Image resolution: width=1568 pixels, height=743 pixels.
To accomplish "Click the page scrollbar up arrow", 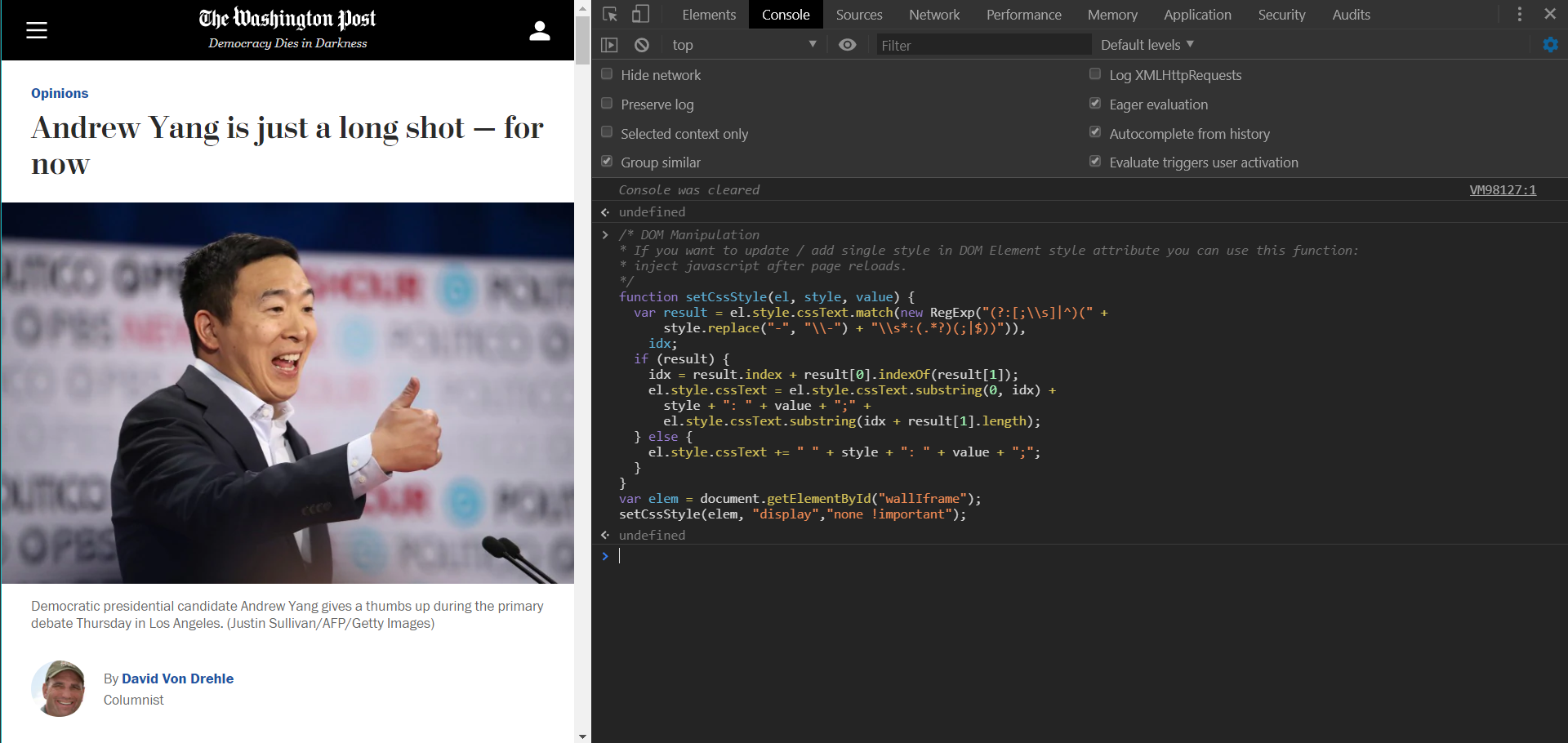I will click(x=582, y=7).
